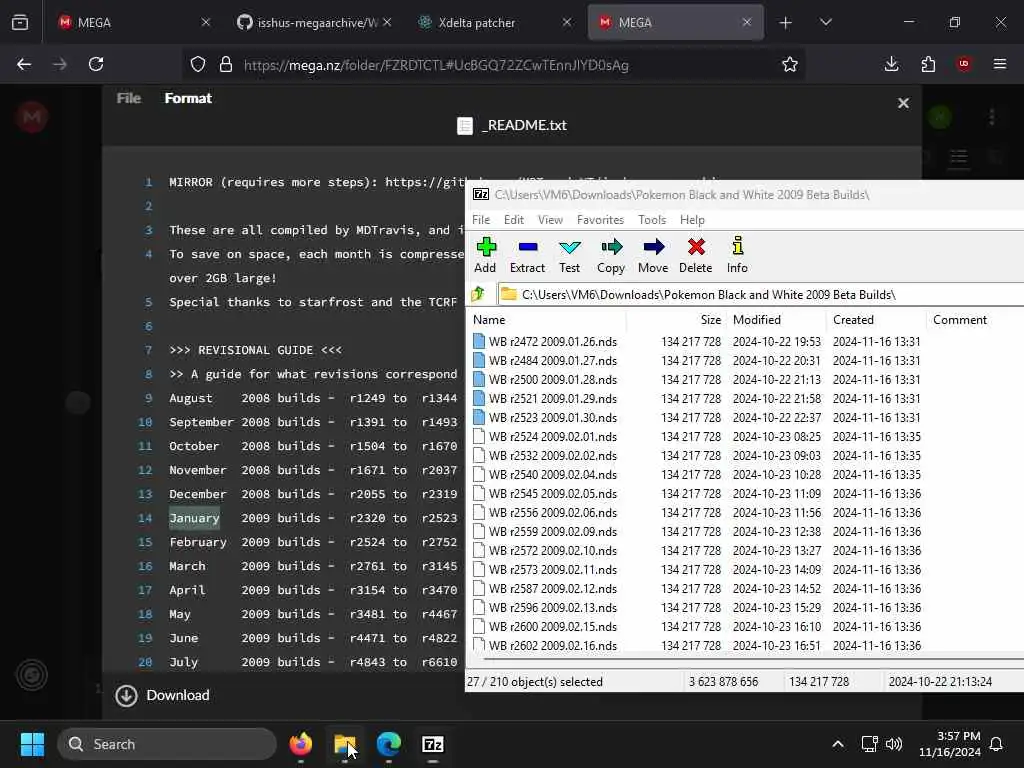Open the Info tool in 7-Zip

click(x=737, y=255)
